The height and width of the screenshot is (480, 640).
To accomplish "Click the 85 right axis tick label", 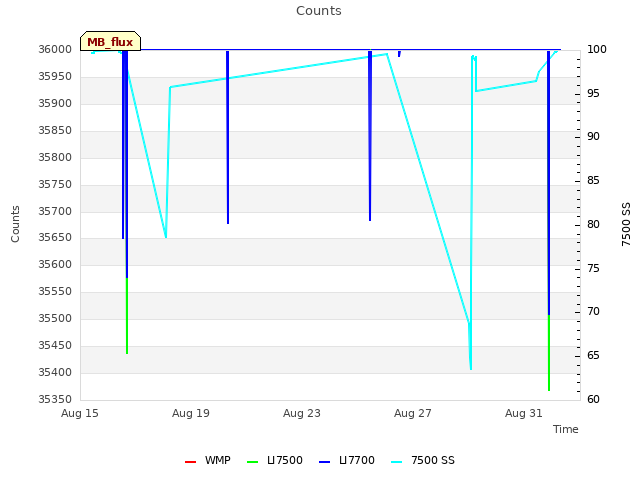I will (x=593, y=180).
